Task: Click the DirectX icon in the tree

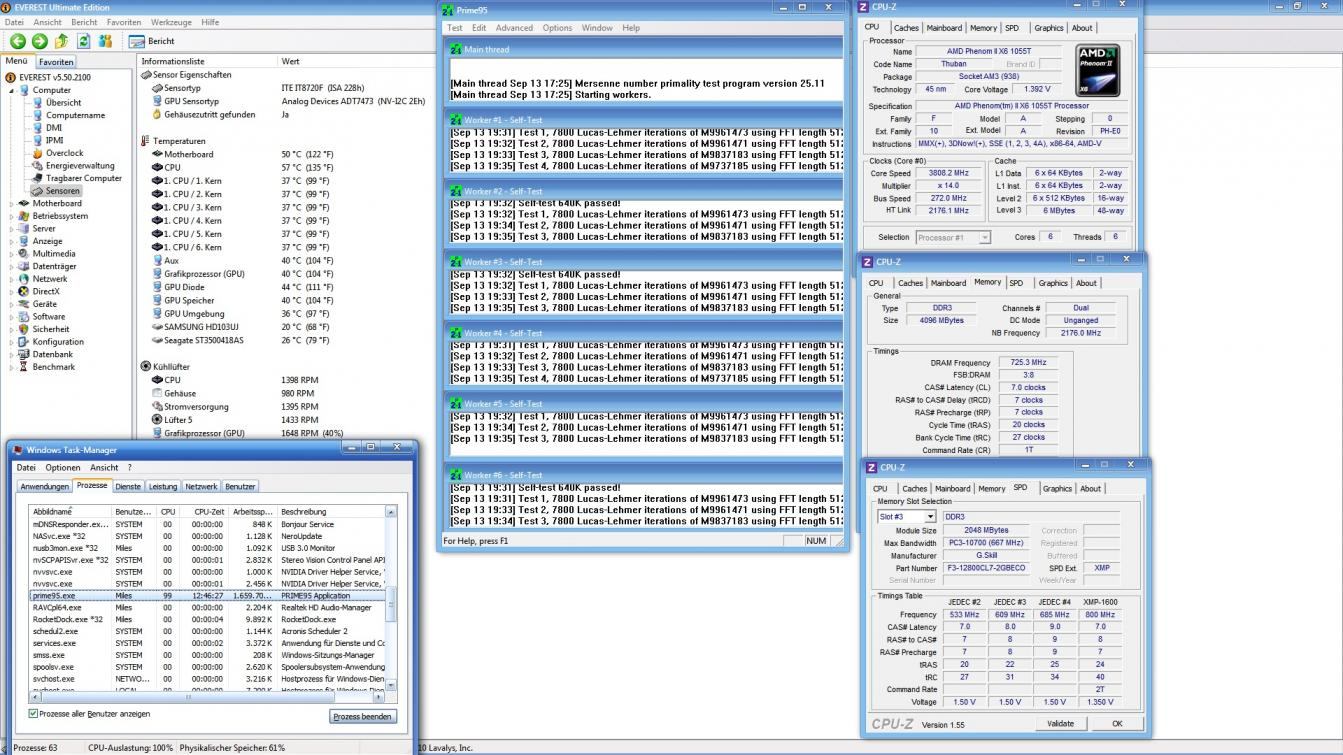Action: click(x=25, y=291)
